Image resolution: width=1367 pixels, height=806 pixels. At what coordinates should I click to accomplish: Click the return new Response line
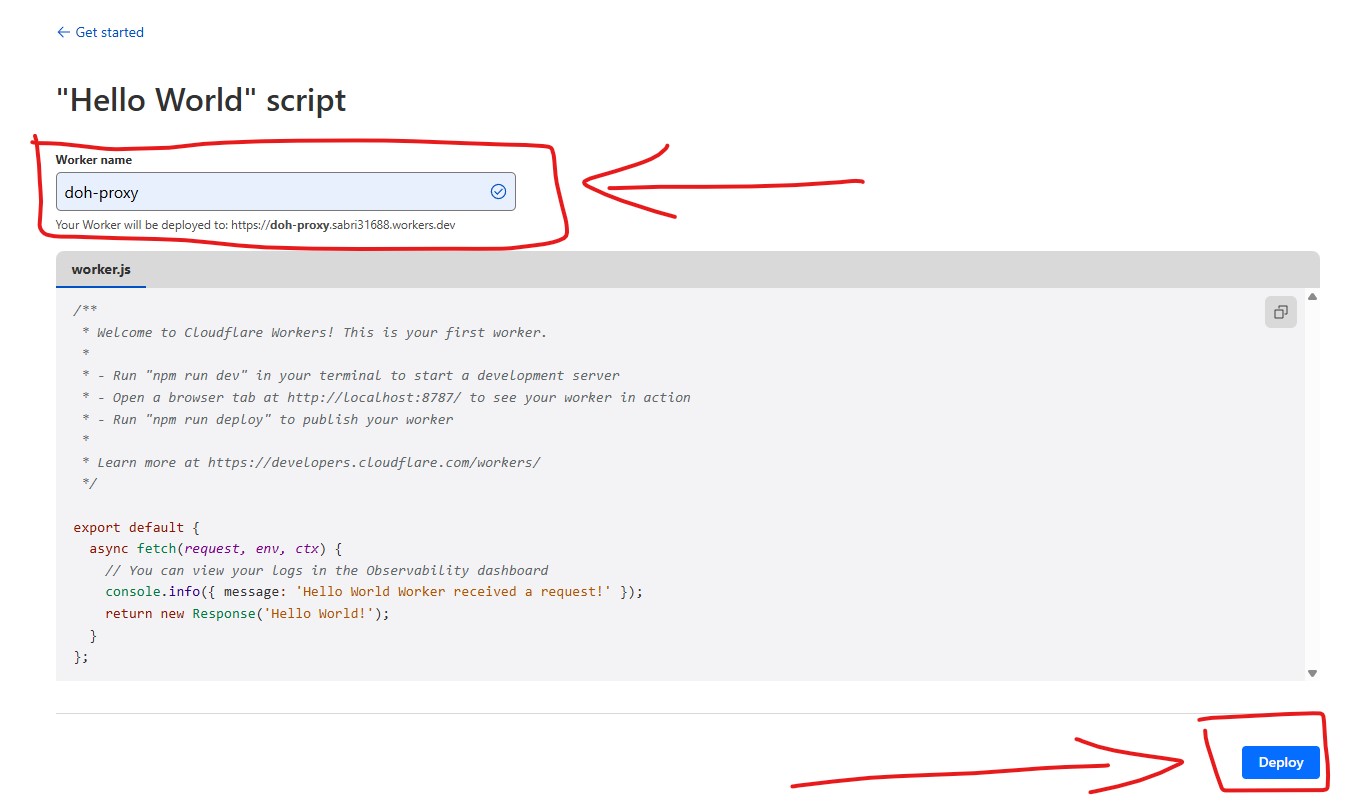click(246, 613)
